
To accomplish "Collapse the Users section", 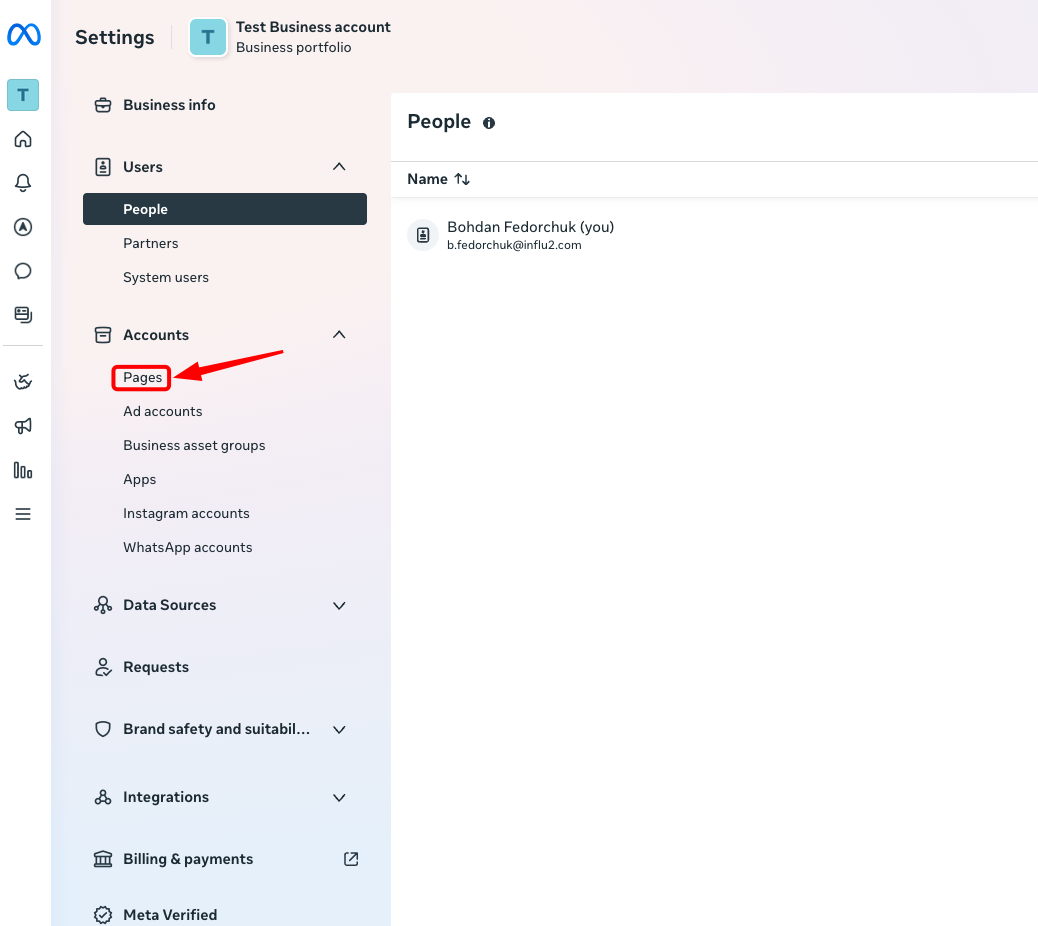I will (x=339, y=167).
